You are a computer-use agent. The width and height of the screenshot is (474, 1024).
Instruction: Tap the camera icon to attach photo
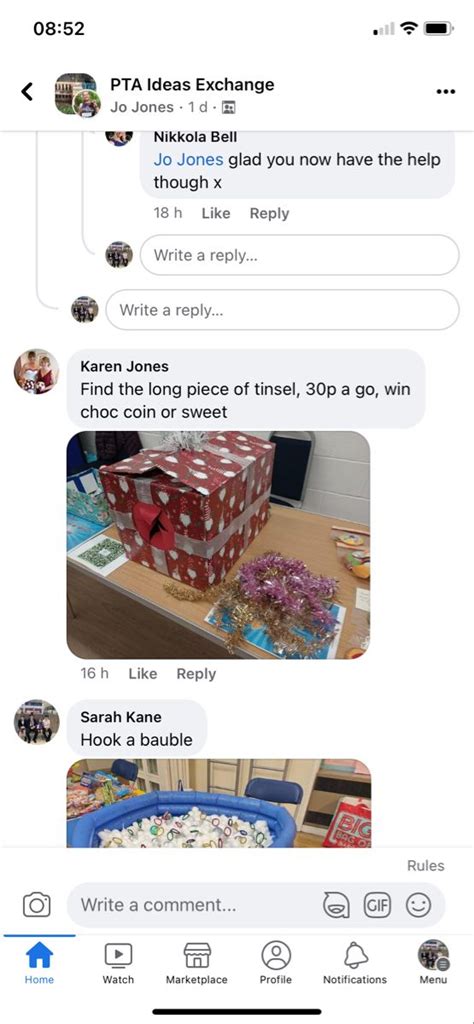click(37, 904)
